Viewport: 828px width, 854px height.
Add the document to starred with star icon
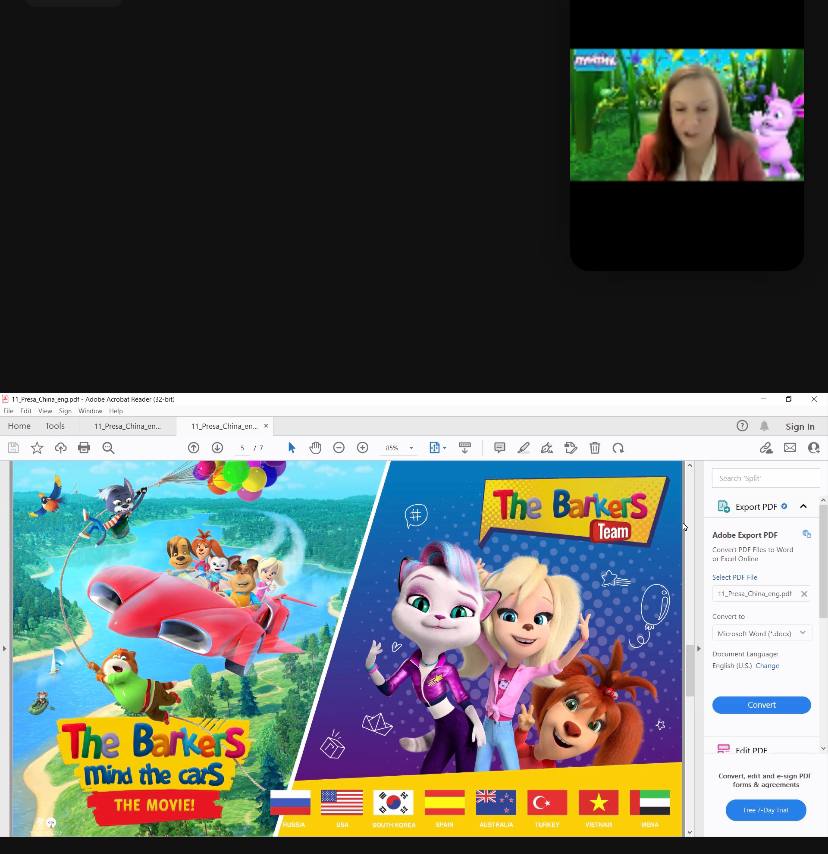pos(37,448)
